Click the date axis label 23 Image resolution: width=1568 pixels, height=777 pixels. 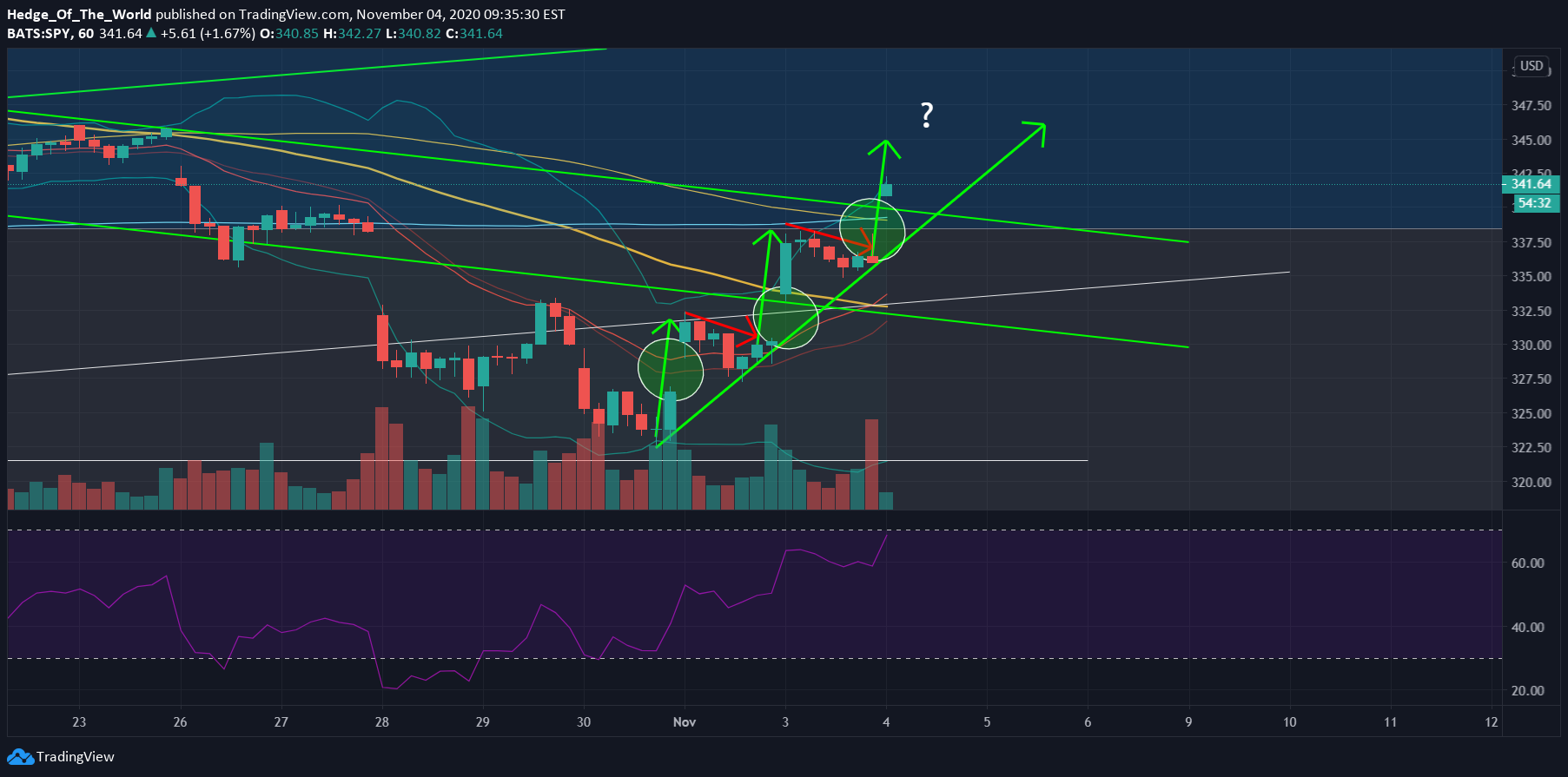click(x=79, y=722)
